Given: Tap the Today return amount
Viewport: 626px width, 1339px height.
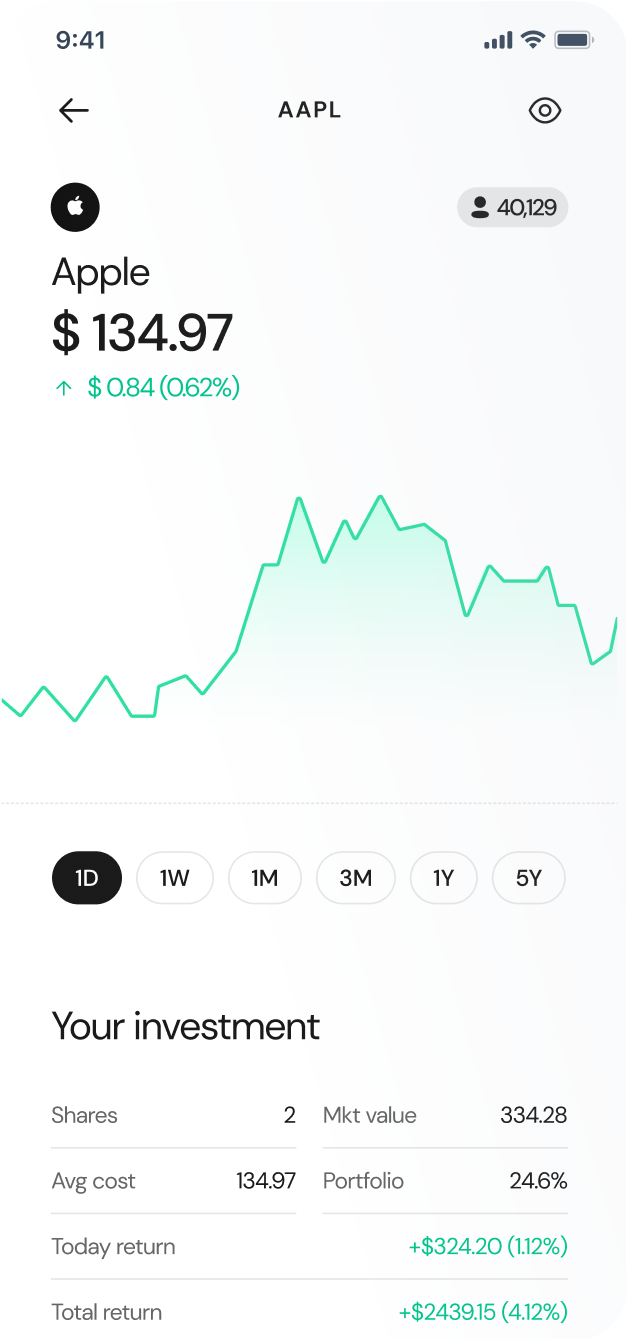Looking at the screenshot, I should click(488, 1247).
